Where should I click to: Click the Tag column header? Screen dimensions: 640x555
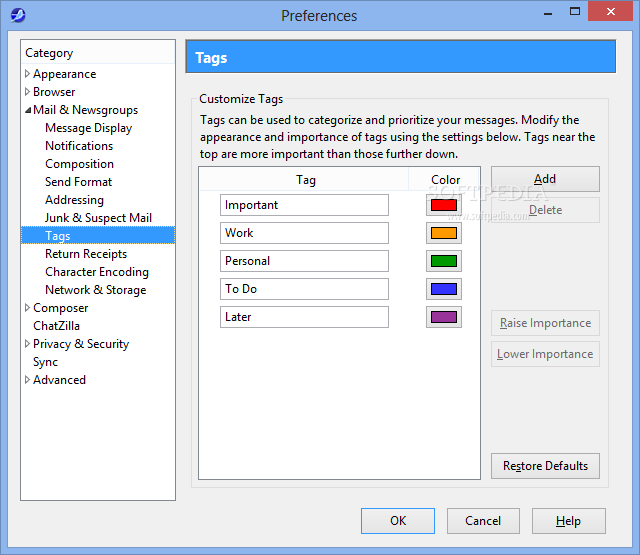(304, 180)
